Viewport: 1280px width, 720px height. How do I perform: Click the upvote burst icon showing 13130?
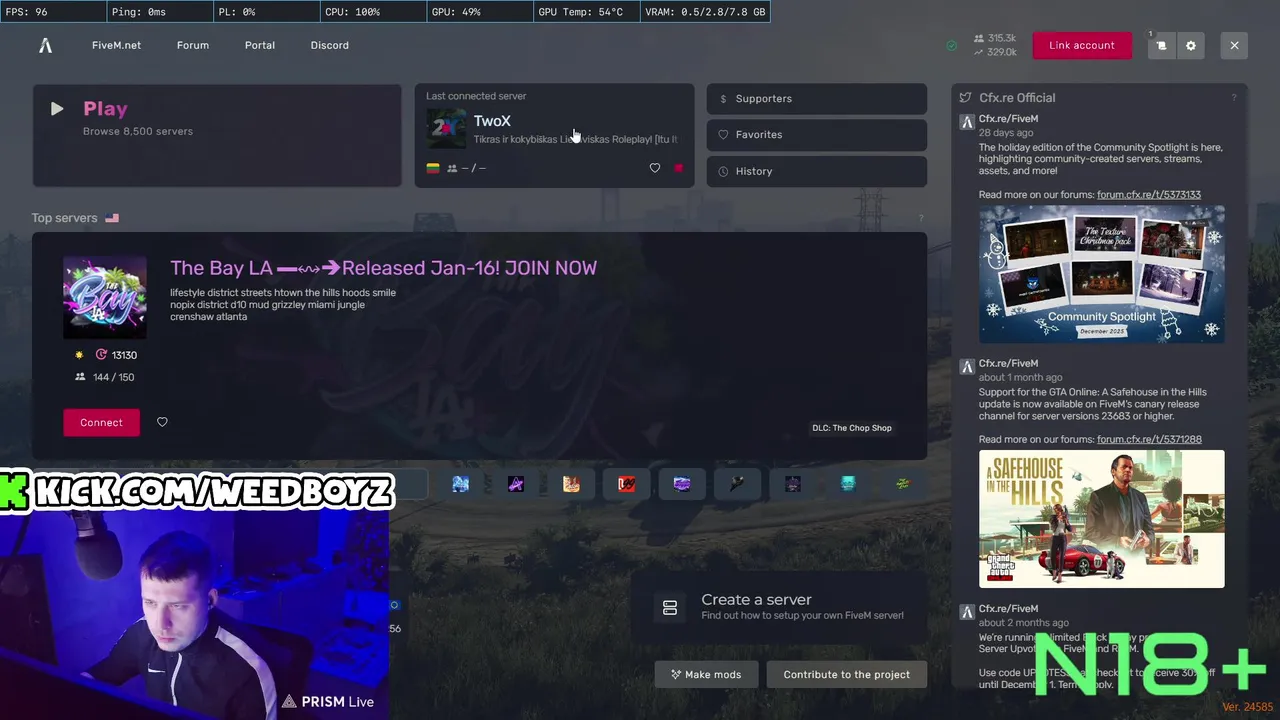[101, 355]
